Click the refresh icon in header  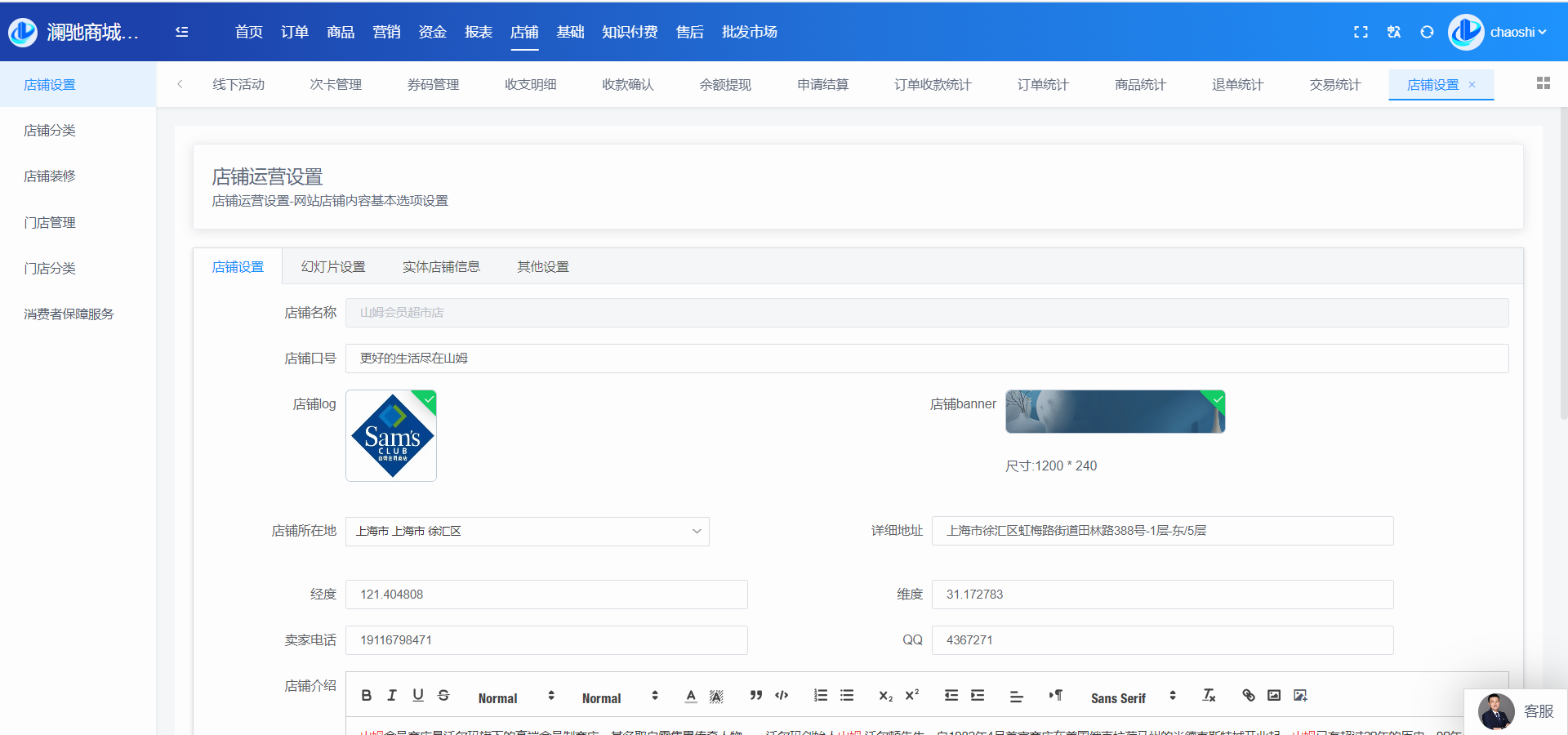click(x=1427, y=32)
